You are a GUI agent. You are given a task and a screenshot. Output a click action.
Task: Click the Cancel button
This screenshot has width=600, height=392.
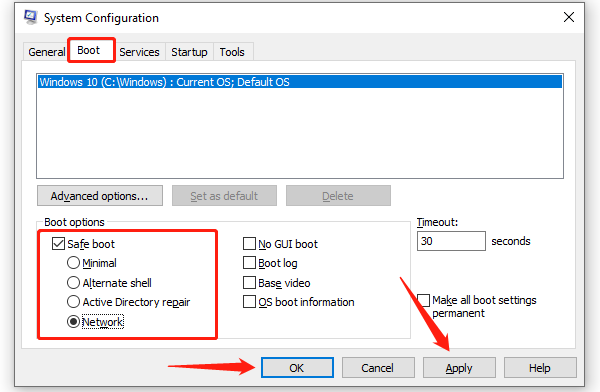point(378,368)
